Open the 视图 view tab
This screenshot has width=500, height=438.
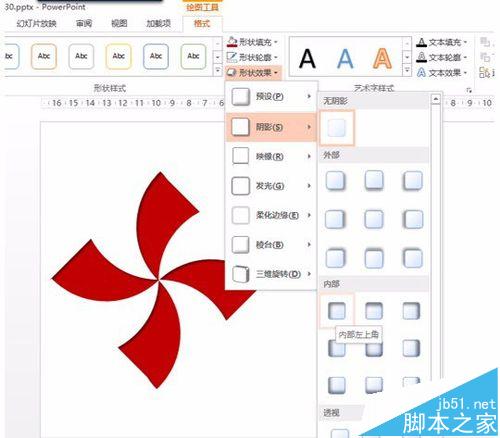coord(119,23)
